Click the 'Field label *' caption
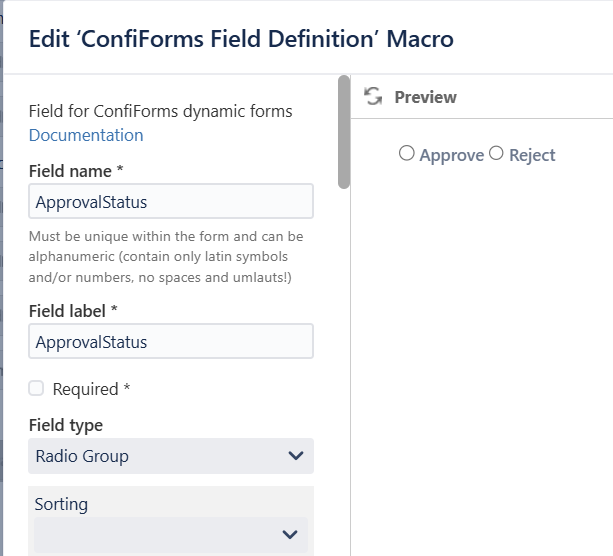613x556 pixels. point(80,311)
